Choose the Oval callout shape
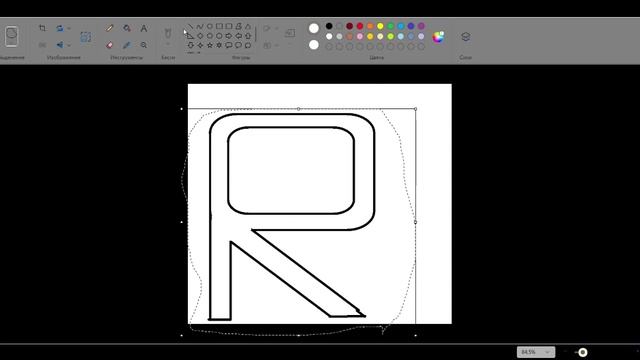This screenshot has height=360, width=640. click(238, 45)
